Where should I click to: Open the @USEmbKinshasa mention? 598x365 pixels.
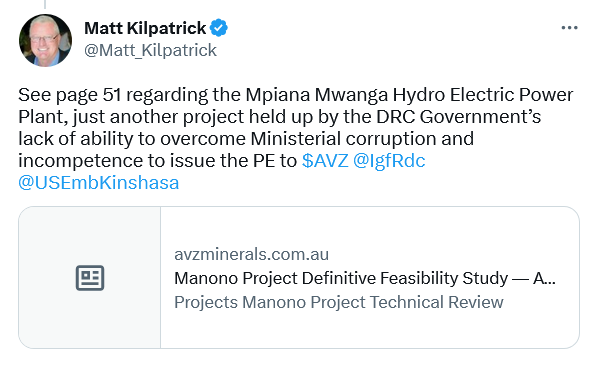(99, 183)
